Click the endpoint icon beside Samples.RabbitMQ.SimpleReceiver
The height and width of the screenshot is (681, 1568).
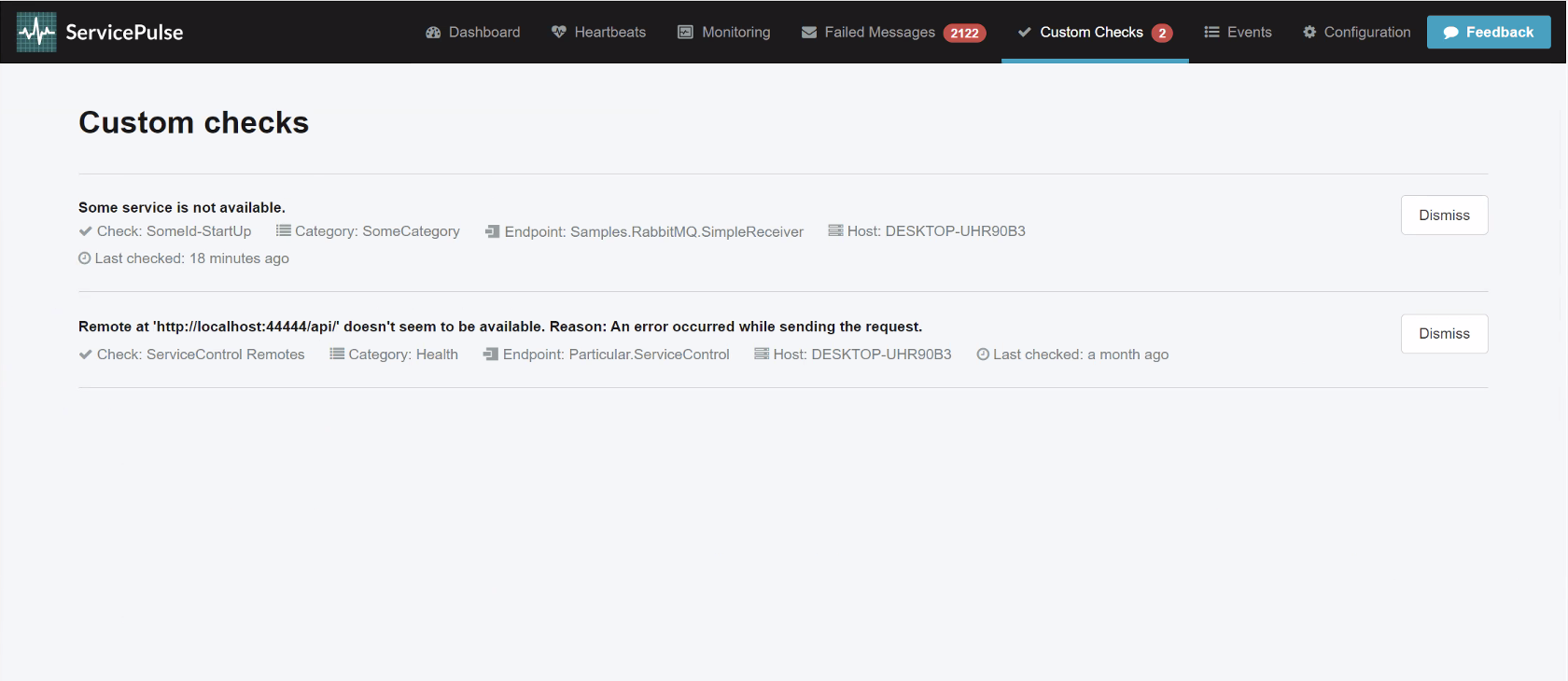(x=493, y=231)
